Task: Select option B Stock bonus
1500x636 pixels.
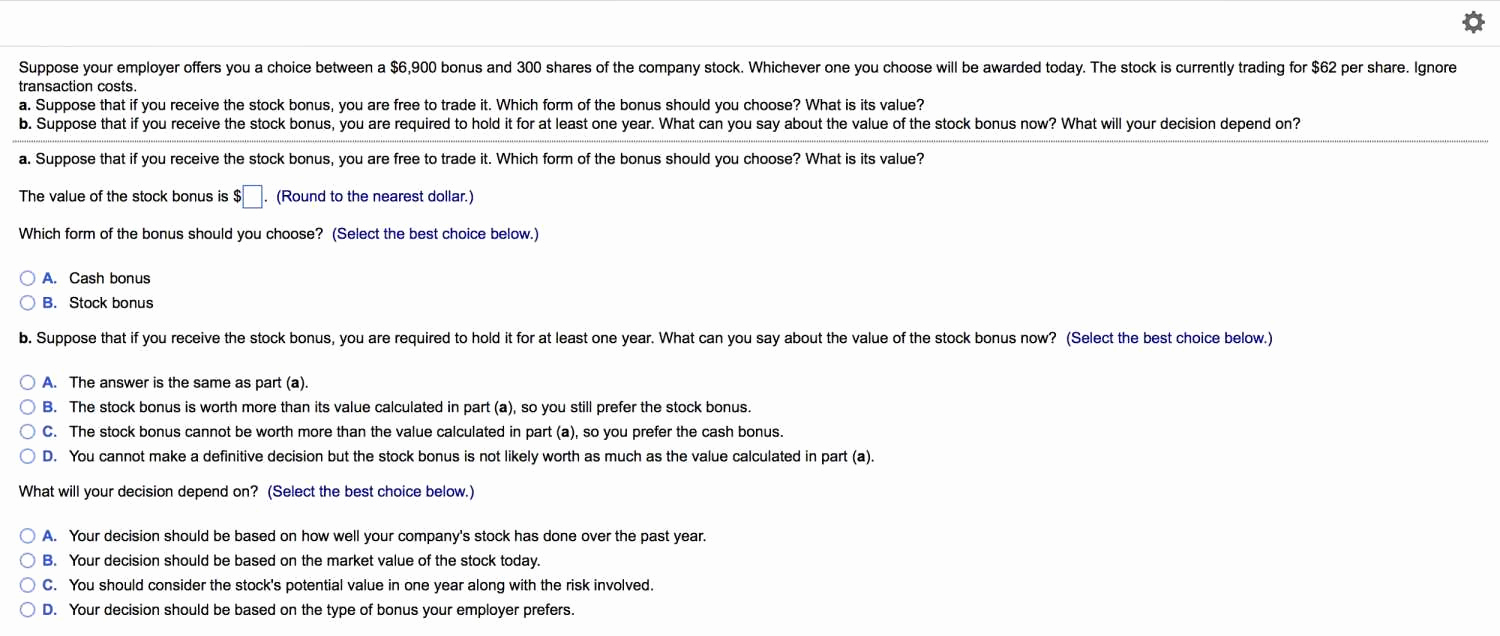Action: coord(28,303)
